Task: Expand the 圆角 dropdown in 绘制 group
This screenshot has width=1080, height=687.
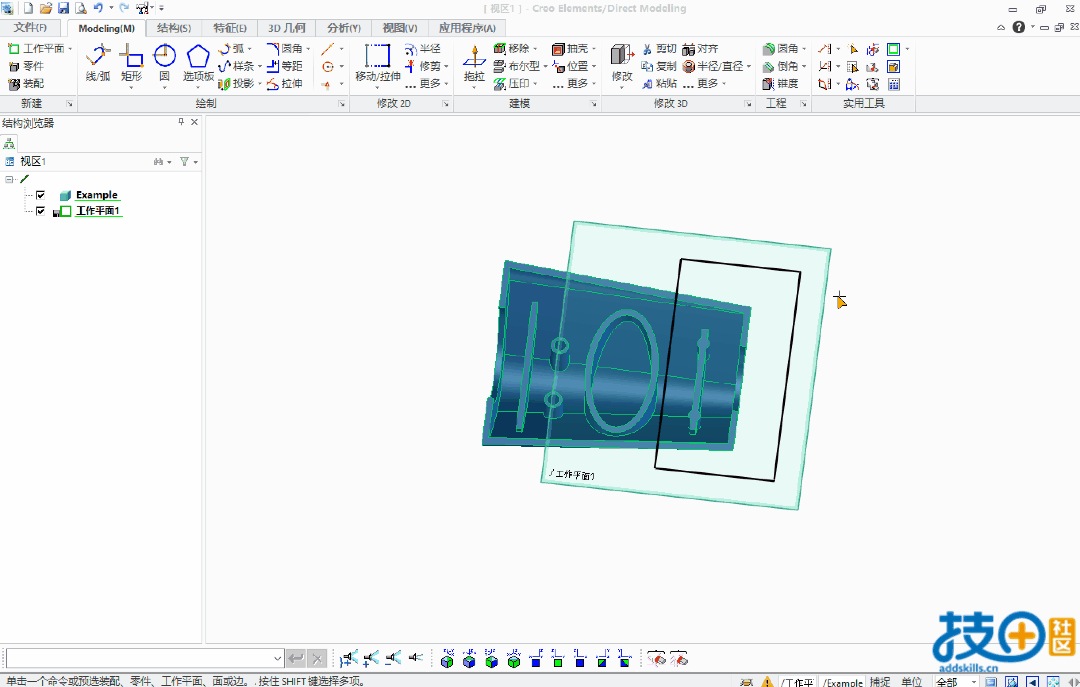Action: point(308,49)
